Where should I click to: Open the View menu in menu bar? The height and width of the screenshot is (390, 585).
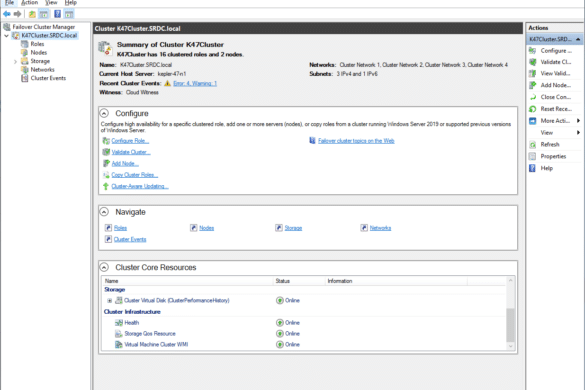pyautogui.click(x=51, y=3)
